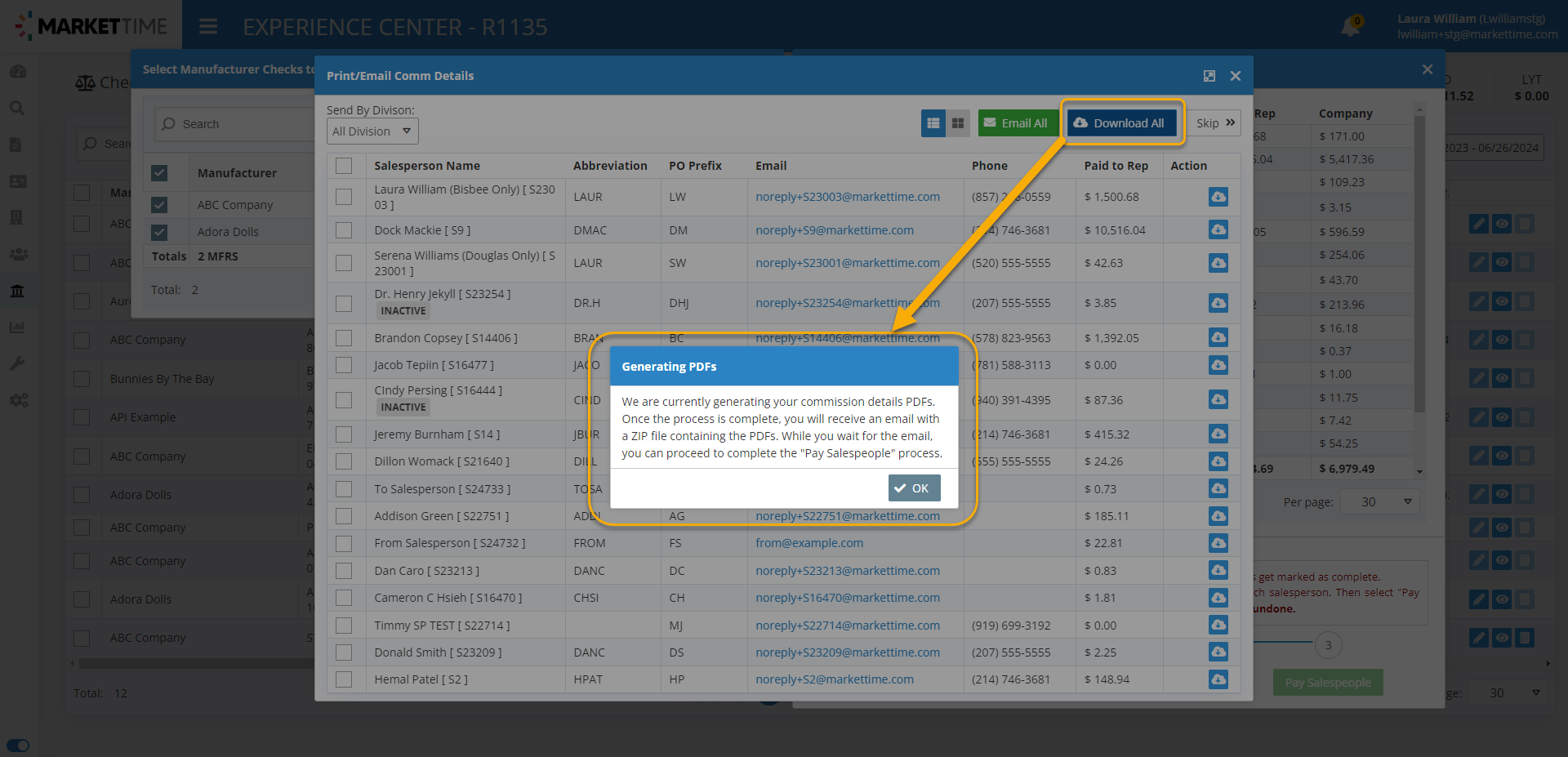Screen dimensions: 1568x757
Task: Switch to grid view icon
Action: (958, 123)
